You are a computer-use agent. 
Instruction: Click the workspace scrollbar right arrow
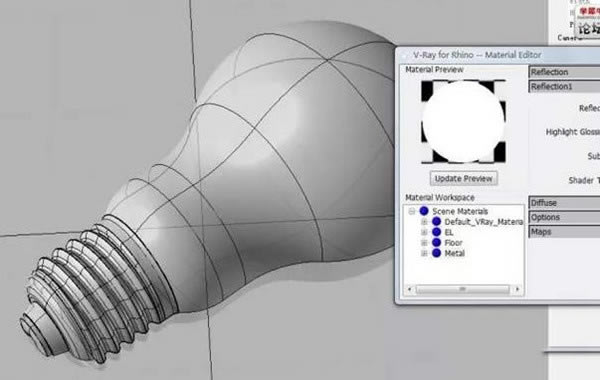click(517, 289)
